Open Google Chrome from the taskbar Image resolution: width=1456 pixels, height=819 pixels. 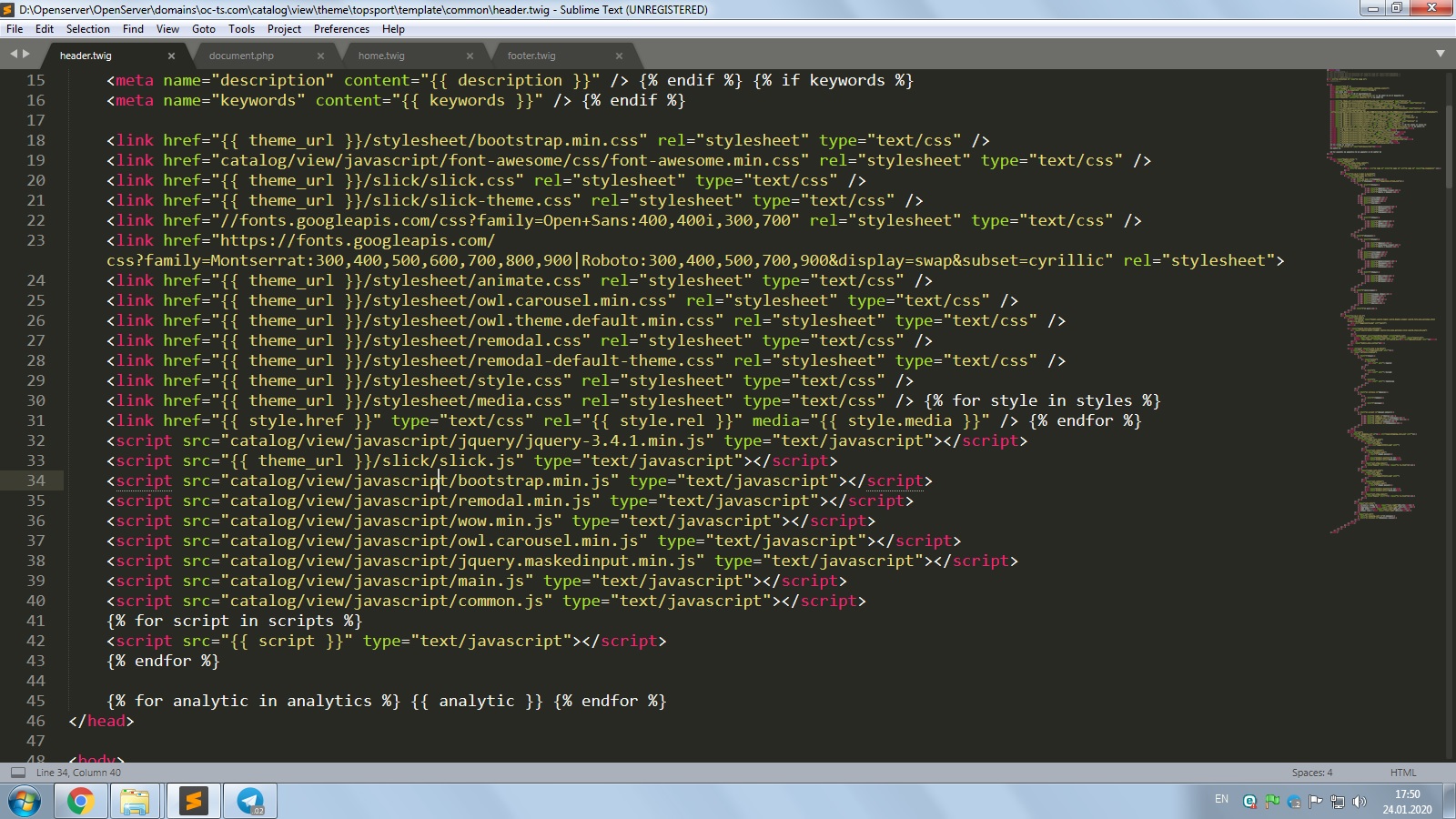tap(80, 802)
